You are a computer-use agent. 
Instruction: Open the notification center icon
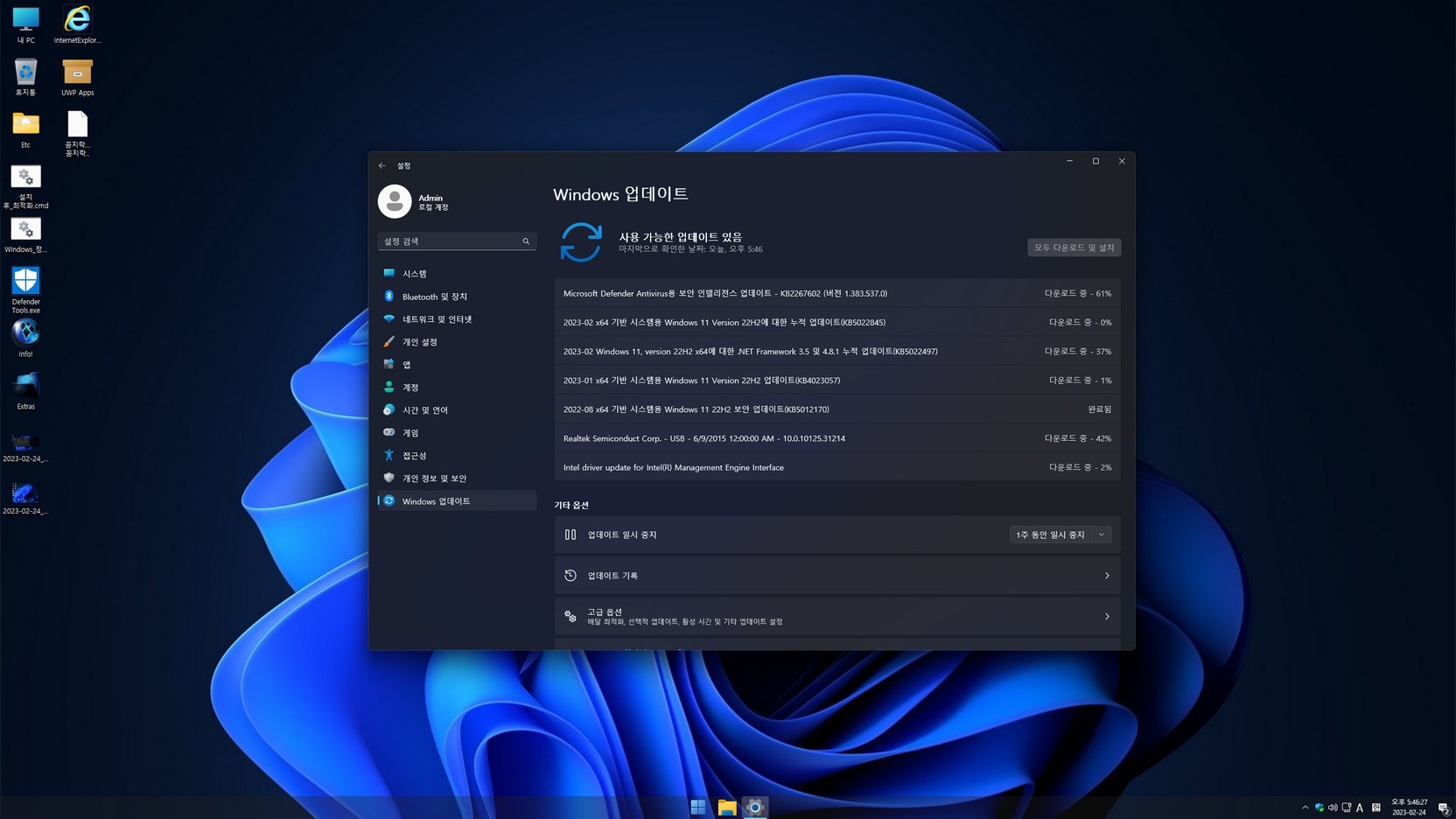(1444, 808)
